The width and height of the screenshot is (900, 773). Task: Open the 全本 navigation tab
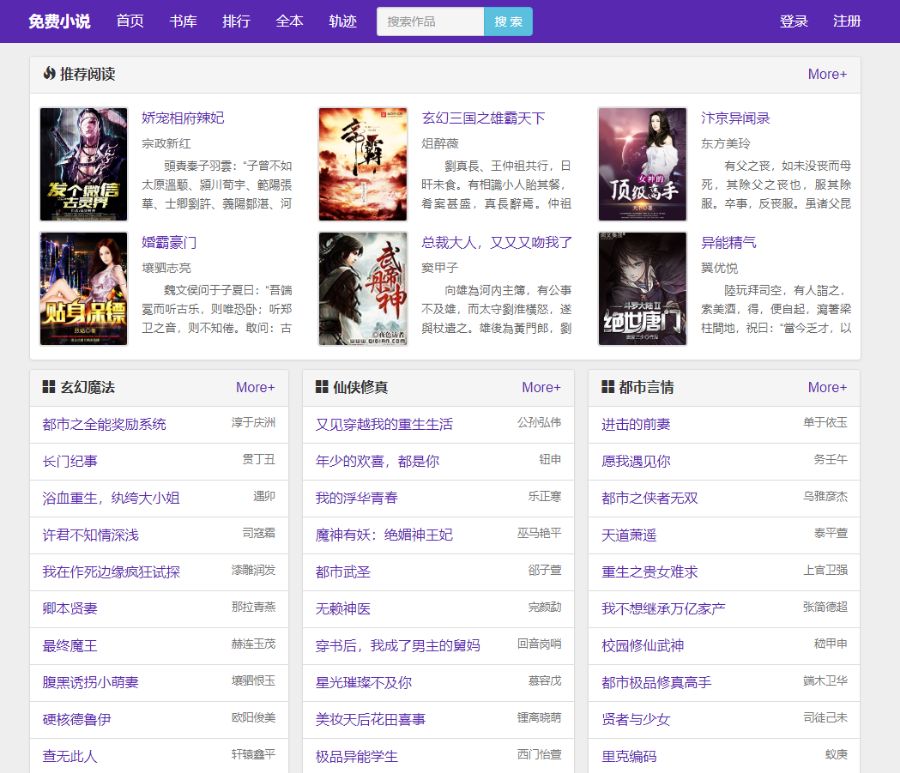pyautogui.click(x=289, y=21)
